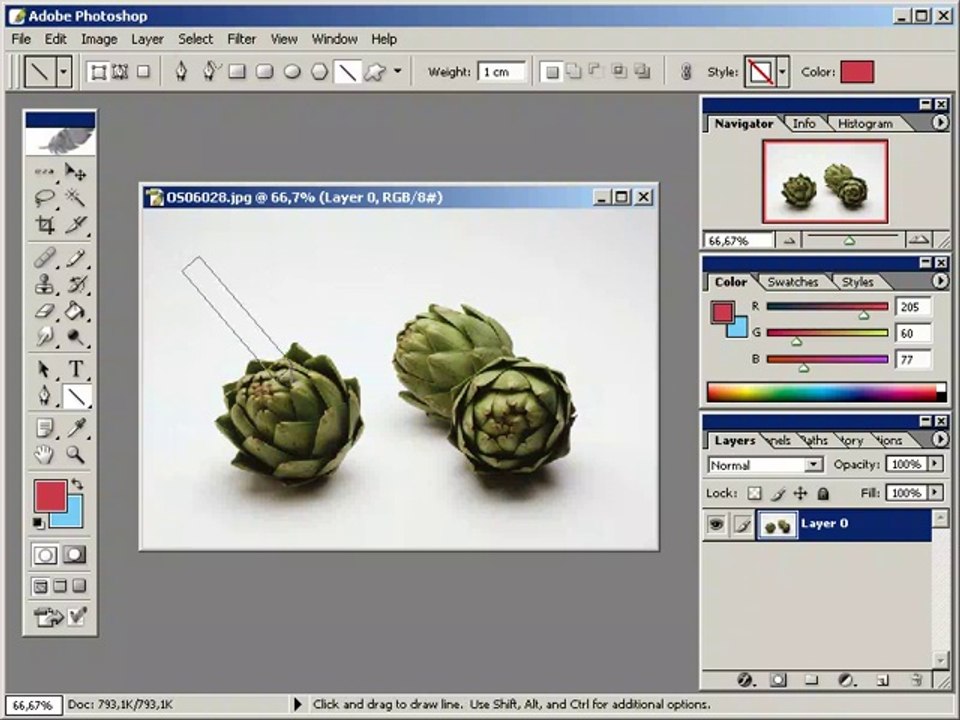Image resolution: width=960 pixels, height=720 pixels.
Task: Select the History Brush tool
Action: point(75,284)
